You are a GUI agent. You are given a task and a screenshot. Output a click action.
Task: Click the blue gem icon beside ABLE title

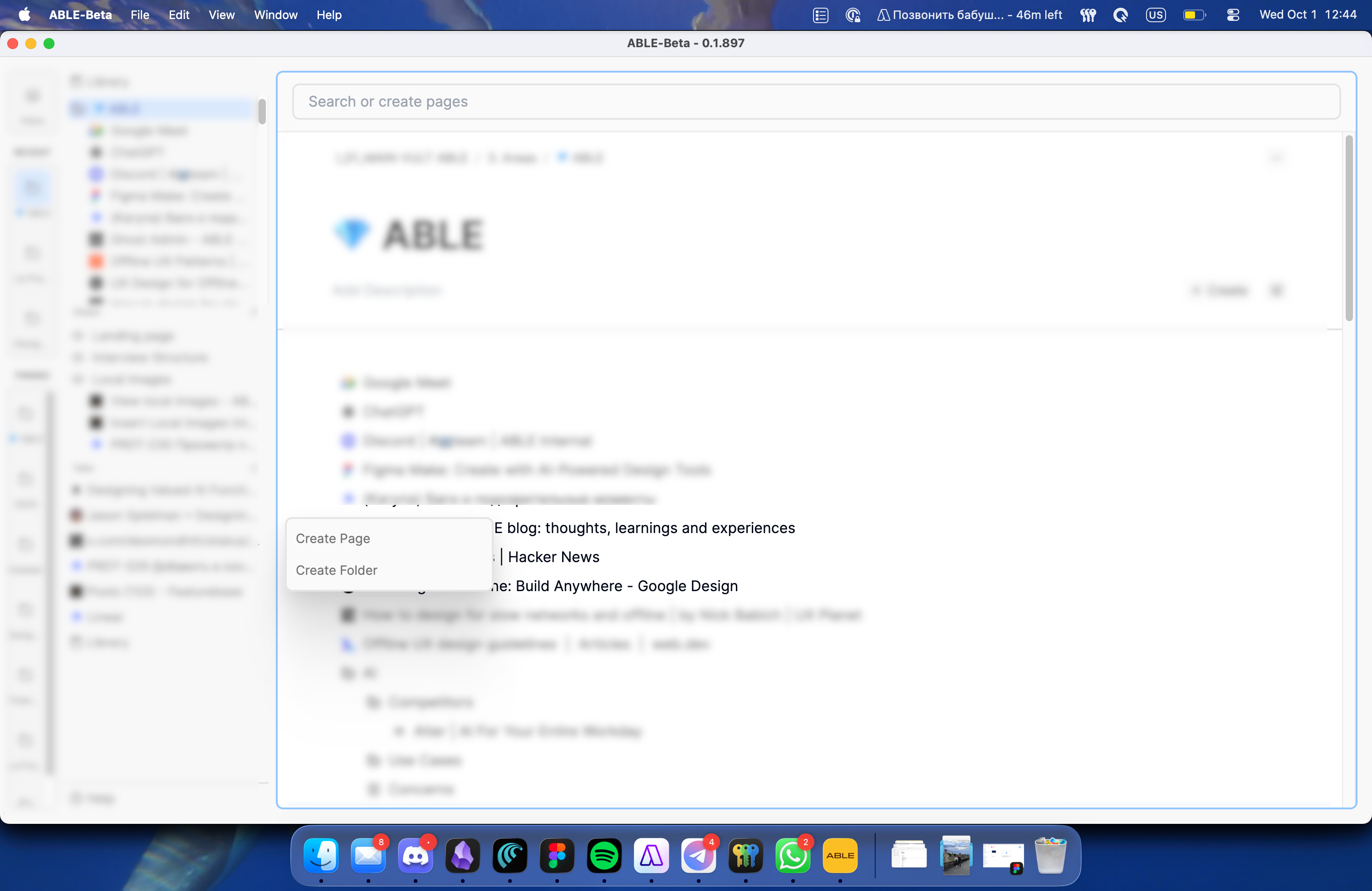tap(352, 235)
